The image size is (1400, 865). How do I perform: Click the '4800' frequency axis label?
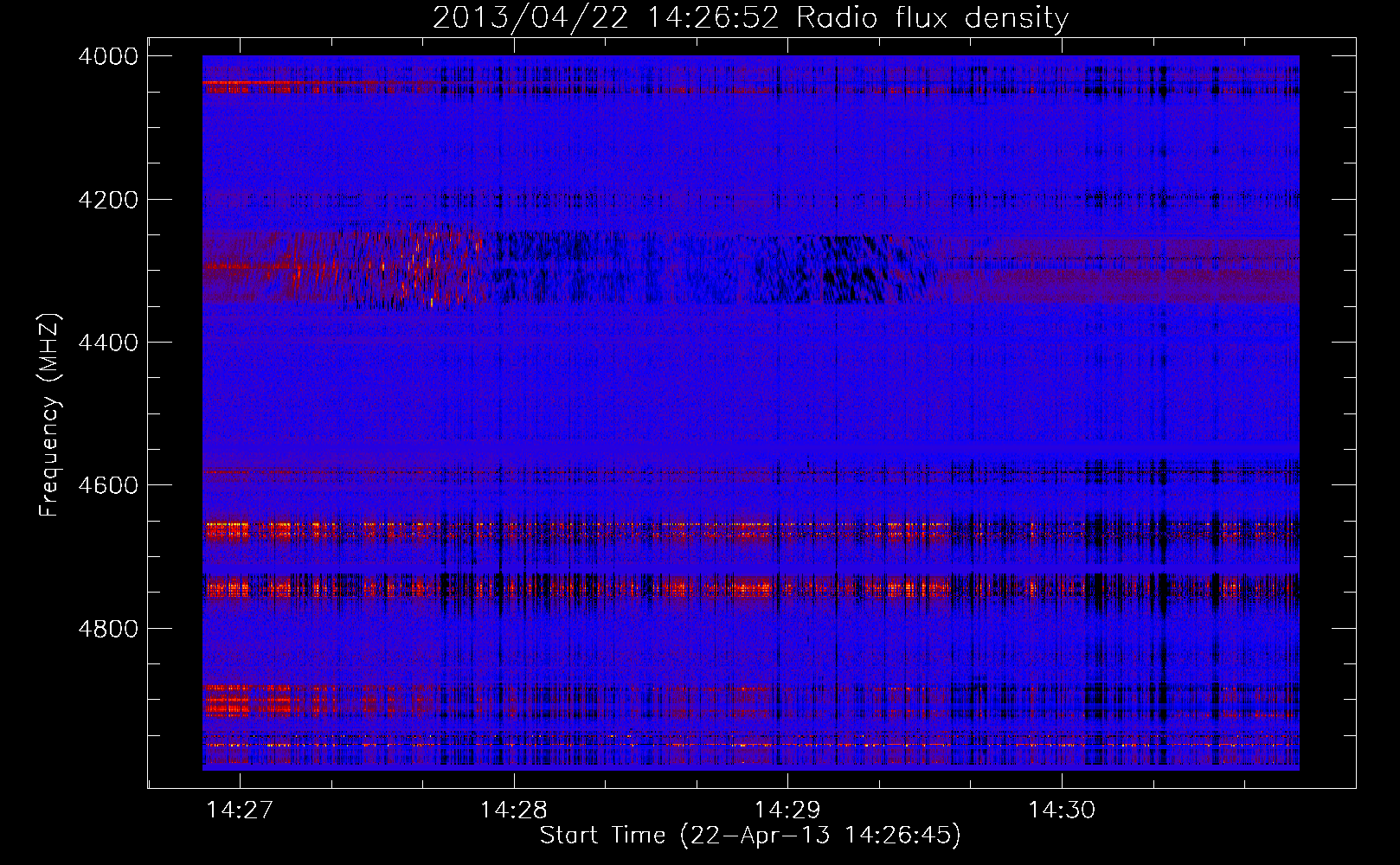click(108, 628)
